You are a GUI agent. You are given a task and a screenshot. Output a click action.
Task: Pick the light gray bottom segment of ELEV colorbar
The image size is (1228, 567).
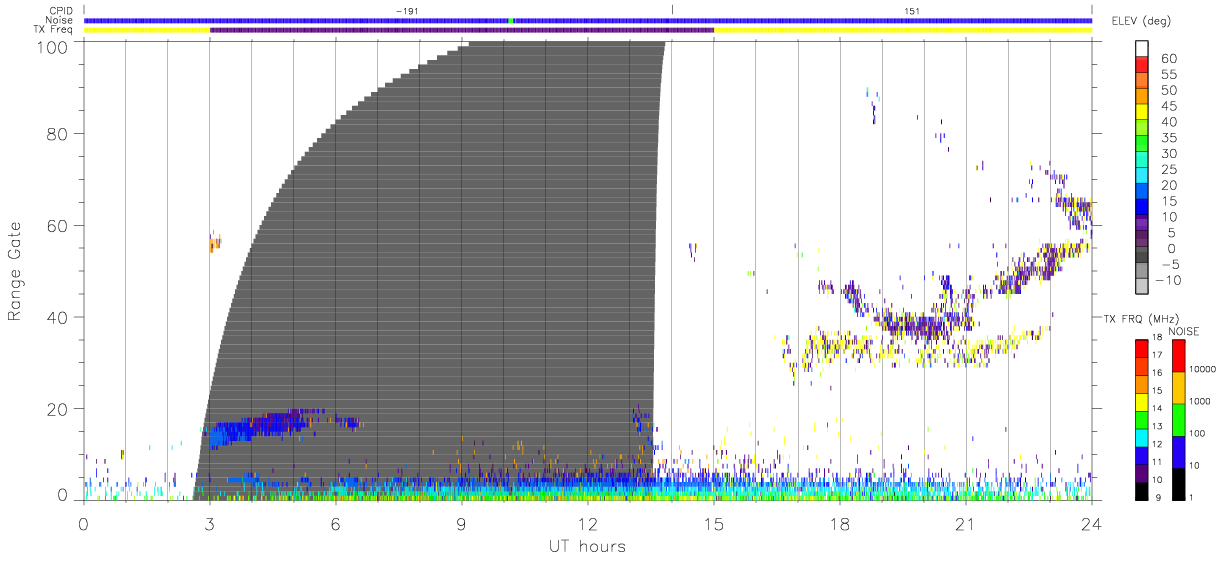point(1142,287)
